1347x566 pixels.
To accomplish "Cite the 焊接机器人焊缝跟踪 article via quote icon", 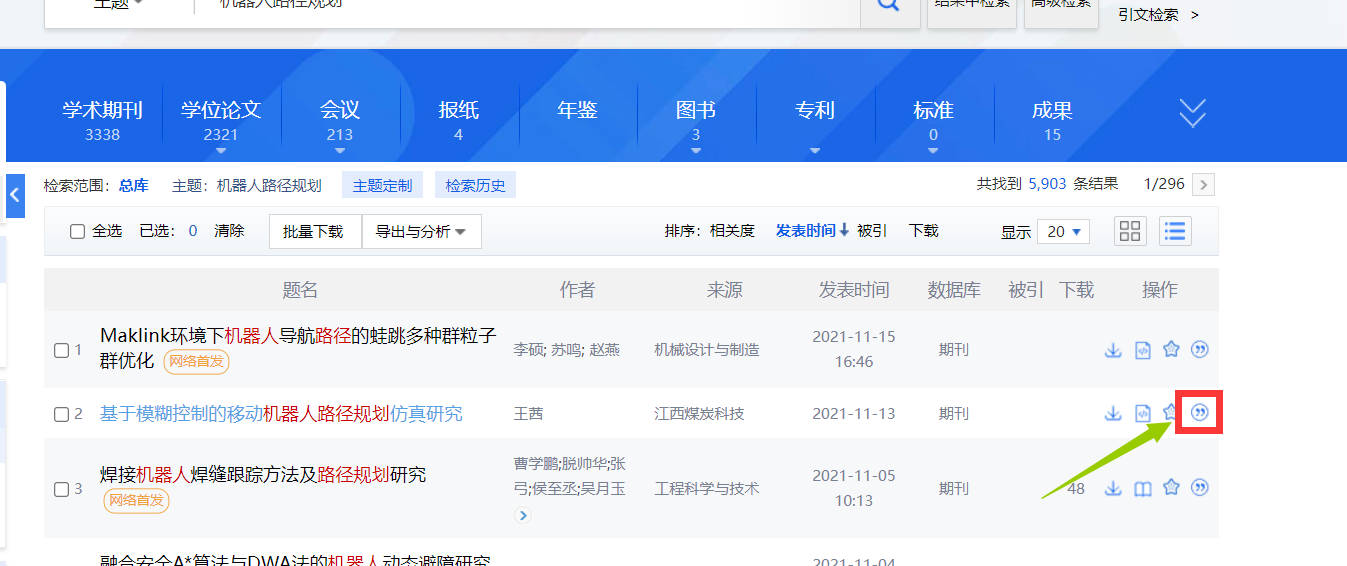I will pyautogui.click(x=1201, y=487).
